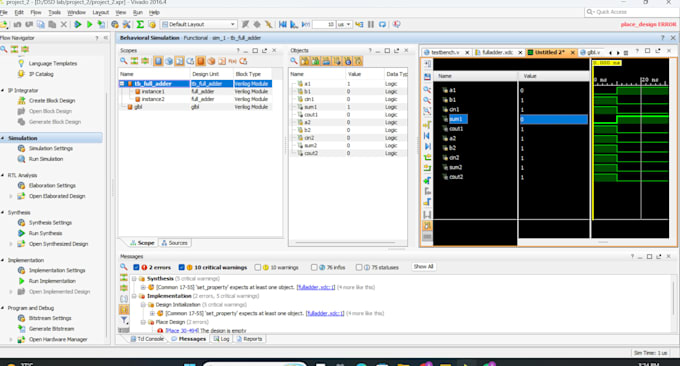Collapse the Synthesis messages group

coord(134,279)
